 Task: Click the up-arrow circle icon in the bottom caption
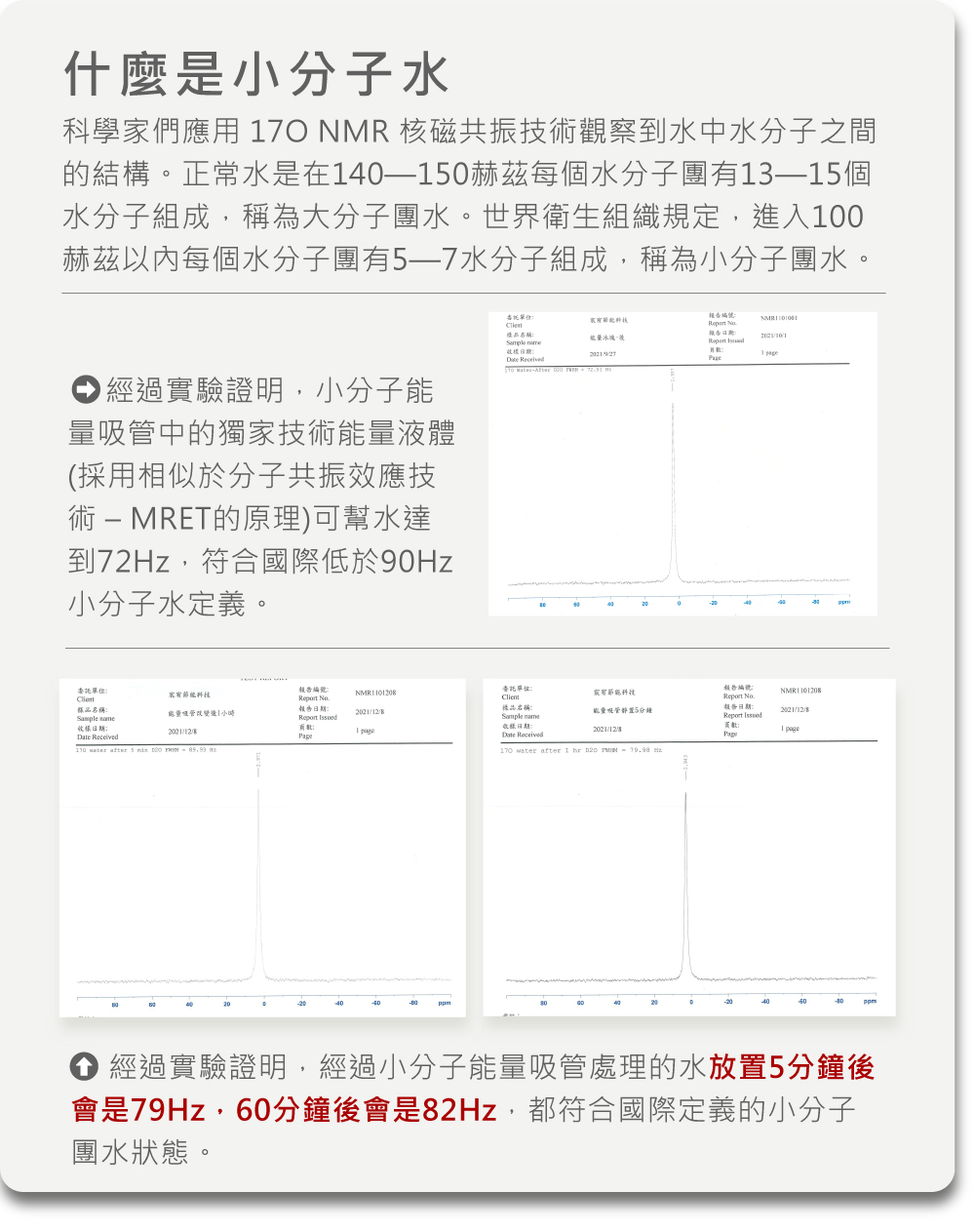(x=85, y=1067)
